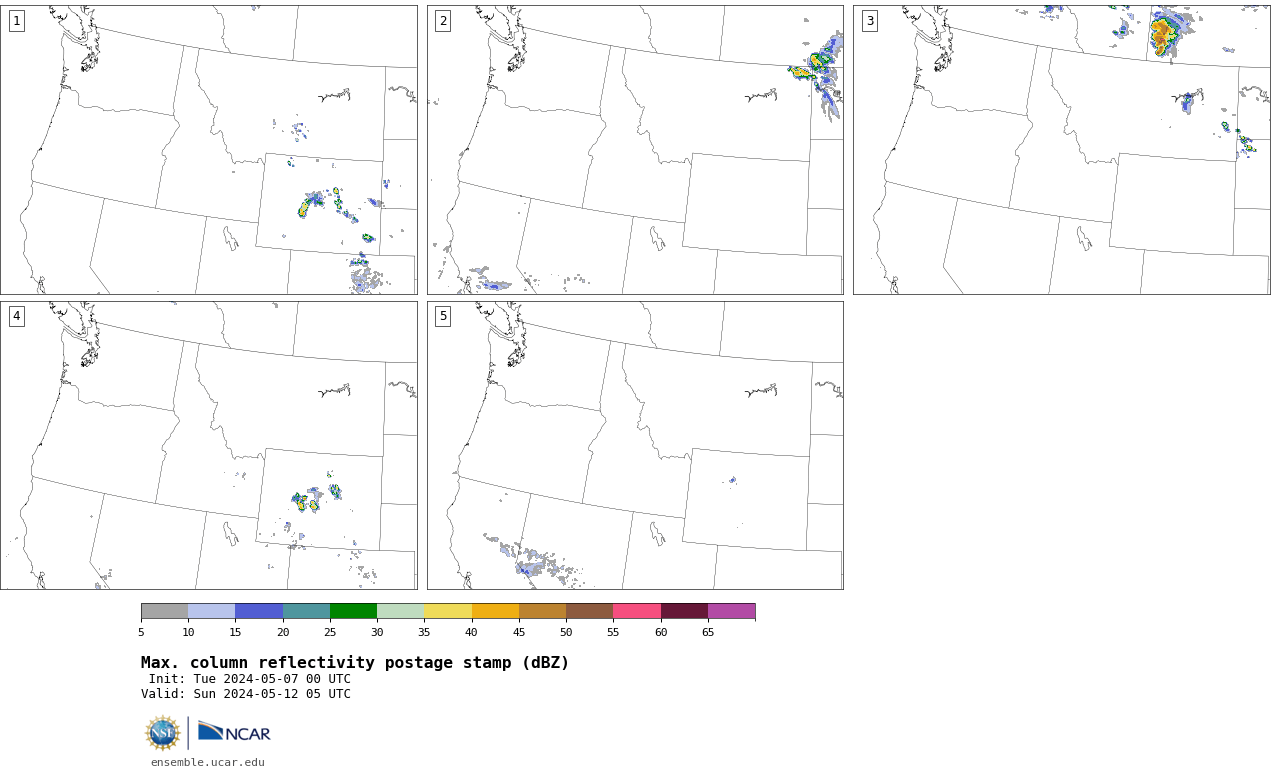The height and width of the screenshot is (773, 1280).
Task: Click the panel label number 5
Action: (443, 316)
